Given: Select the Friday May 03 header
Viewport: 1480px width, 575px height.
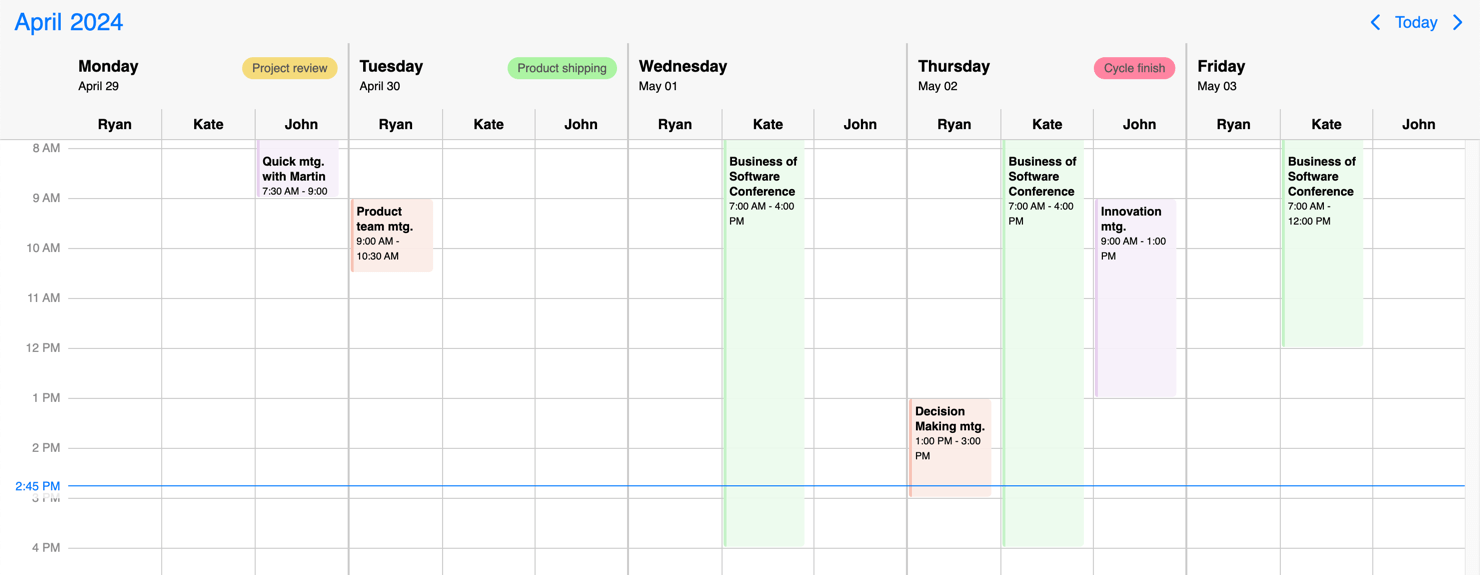Looking at the screenshot, I should tap(1221, 75).
